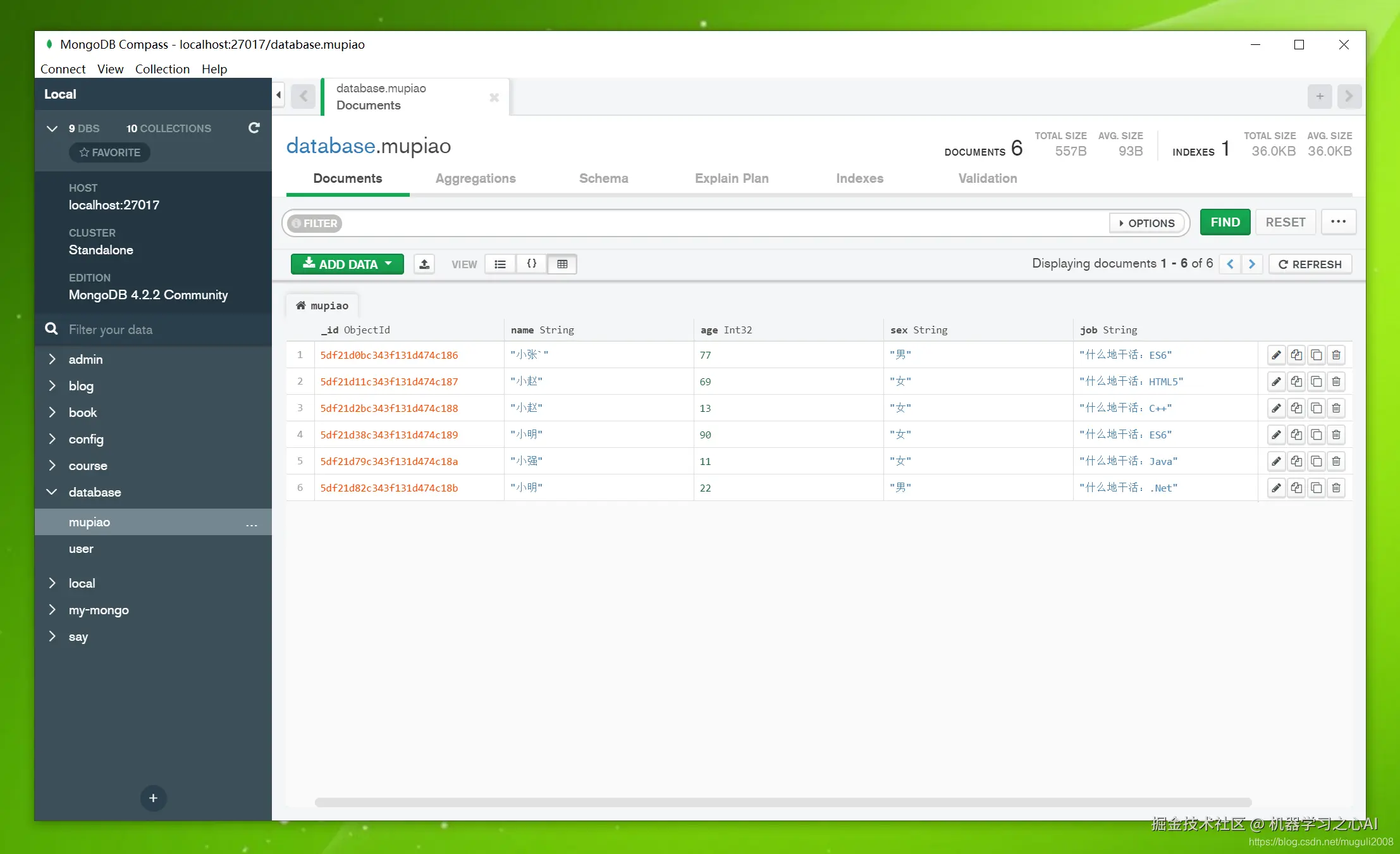Switch to list view mode
1400x854 pixels.
[500, 264]
